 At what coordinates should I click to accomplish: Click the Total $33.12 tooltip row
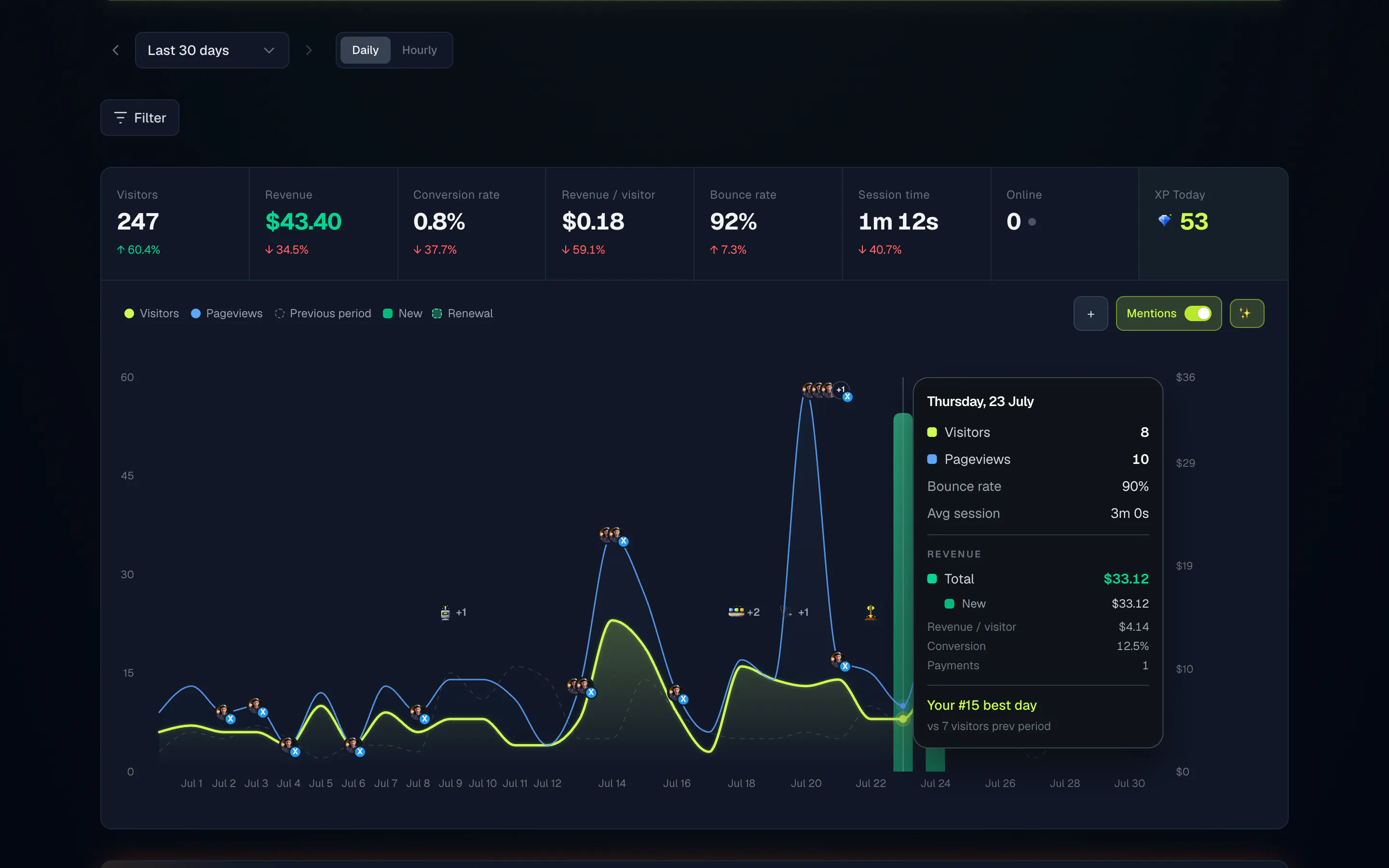(x=1038, y=579)
